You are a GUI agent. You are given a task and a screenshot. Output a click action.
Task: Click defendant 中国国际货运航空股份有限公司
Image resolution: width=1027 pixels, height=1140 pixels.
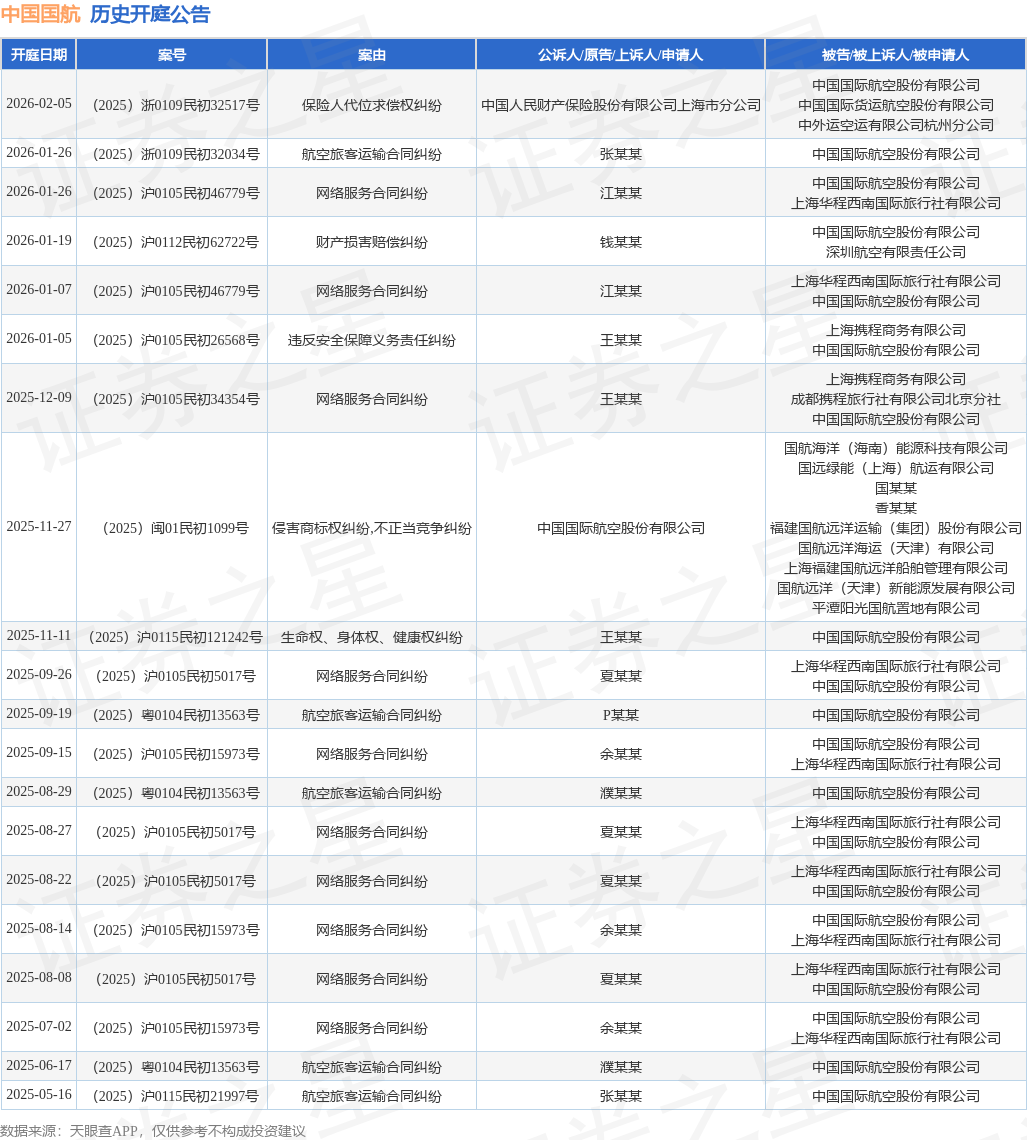coord(895,105)
